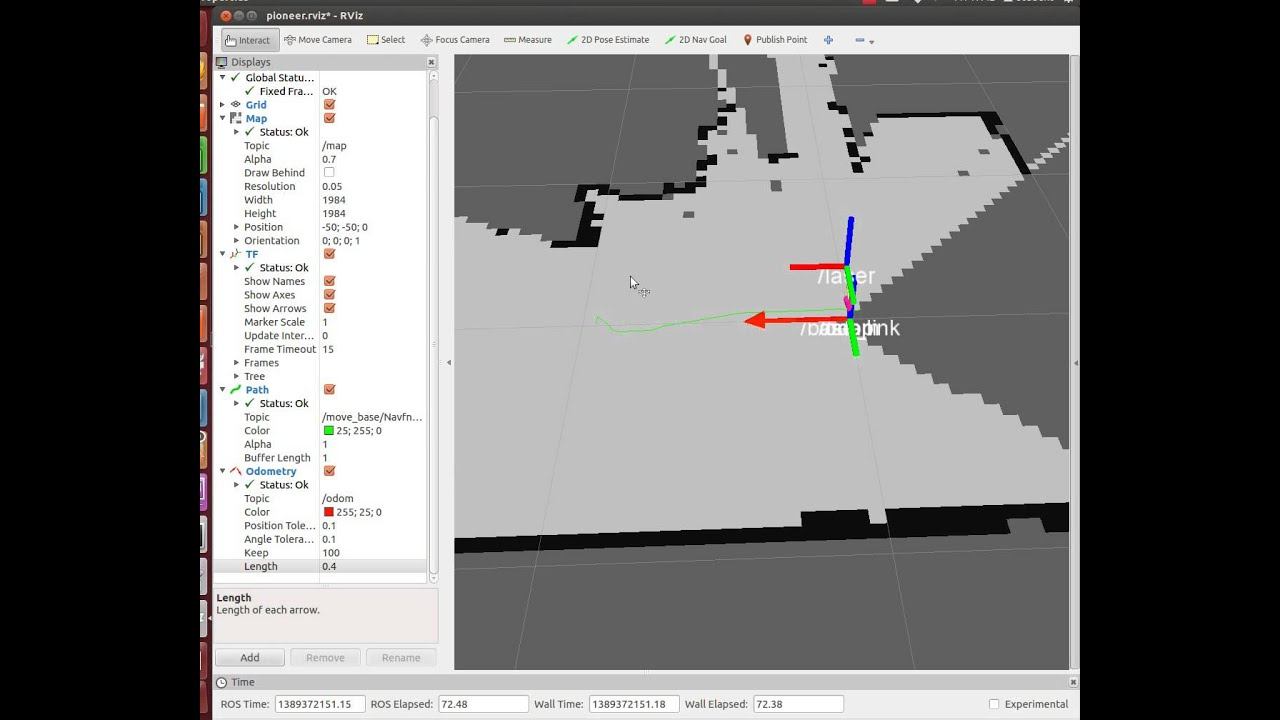Edit the Path Topic /move_base value
Image resolution: width=1280 pixels, height=720 pixels.
(x=372, y=417)
